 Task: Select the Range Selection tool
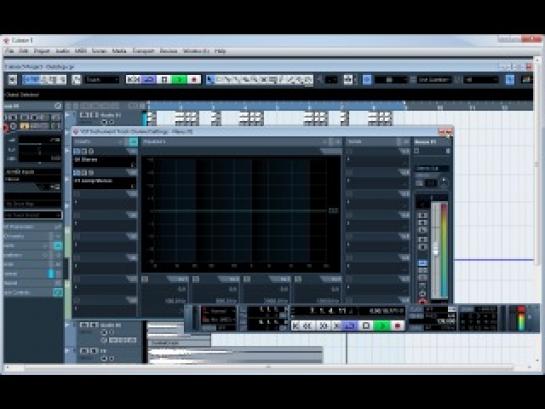pyautogui.click(x=219, y=80)
